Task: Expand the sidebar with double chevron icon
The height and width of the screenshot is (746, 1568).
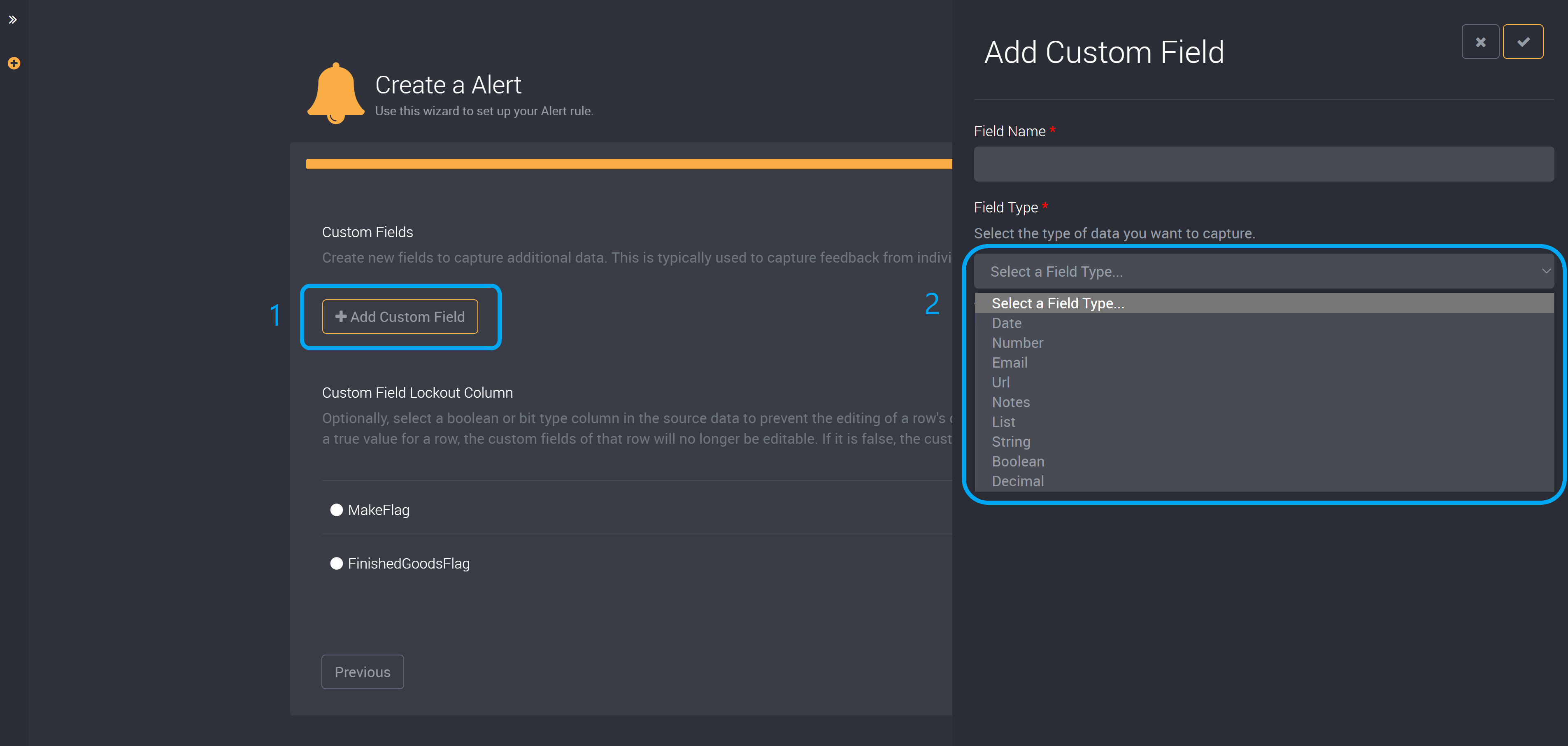Action: point(13,19)
